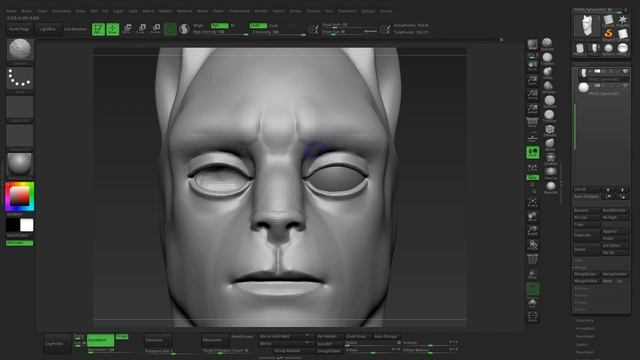The width and height of the screenshot is (640, 360).
Task: Click the empty alpha slot
Action: [20, 107]
